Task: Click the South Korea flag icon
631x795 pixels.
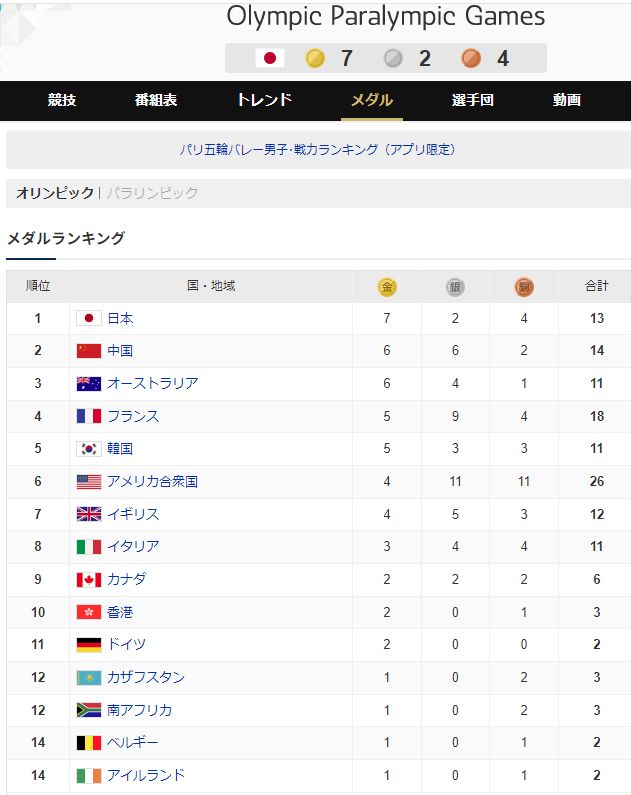Action: tap(89, 449)
